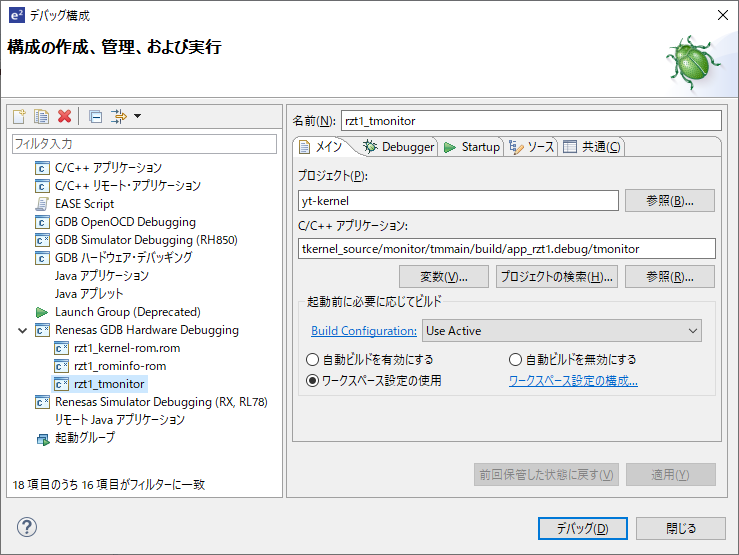Click the C/C++ アプリケーション path field
Image resolution: width=739 pixels, height=555 pixels.
[507, 249]
